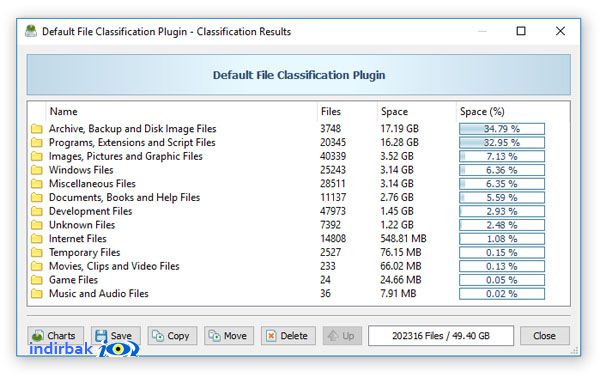Click the Copy button

(172, 336)
